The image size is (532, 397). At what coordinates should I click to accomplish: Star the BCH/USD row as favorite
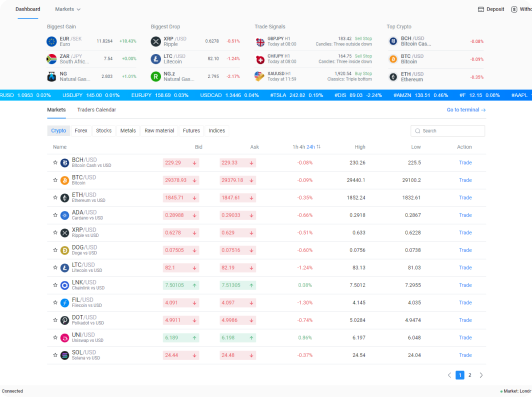55,163
